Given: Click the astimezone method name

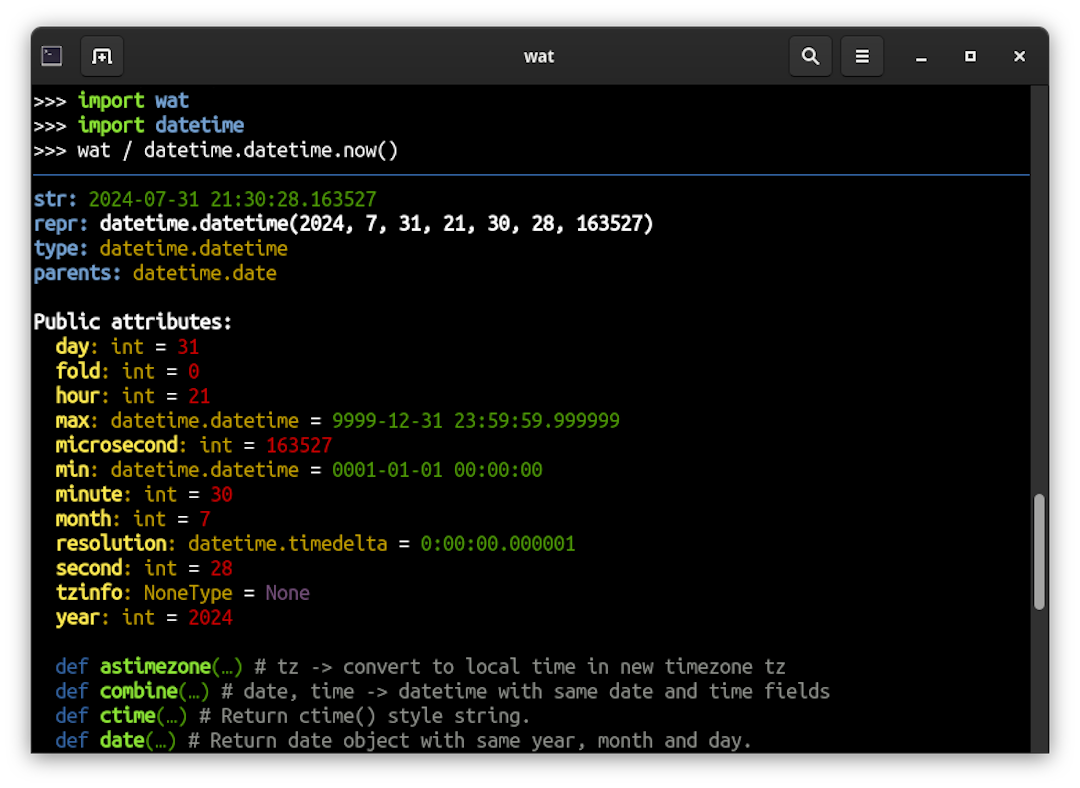Looking at the screenshot, I should (155, 666).
